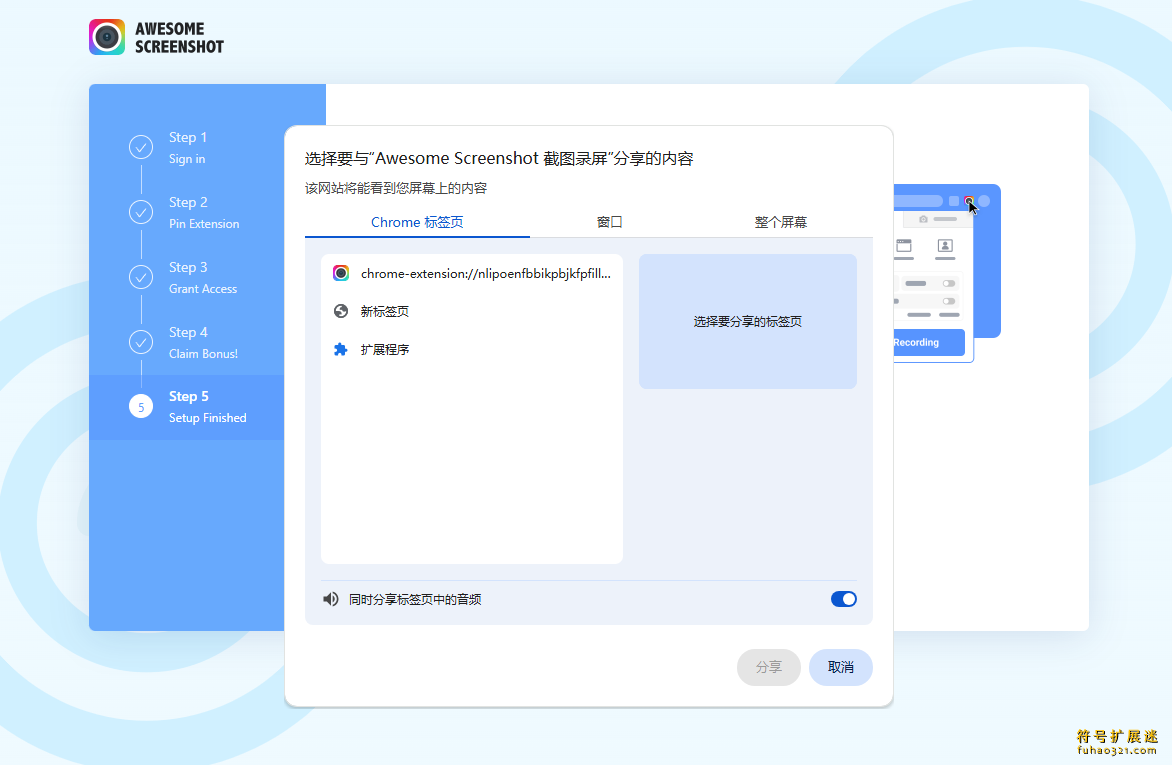The image size is (1172, 765).
Task: Click the Step 3 Grant Access checkmark icon
Action: 141,277
